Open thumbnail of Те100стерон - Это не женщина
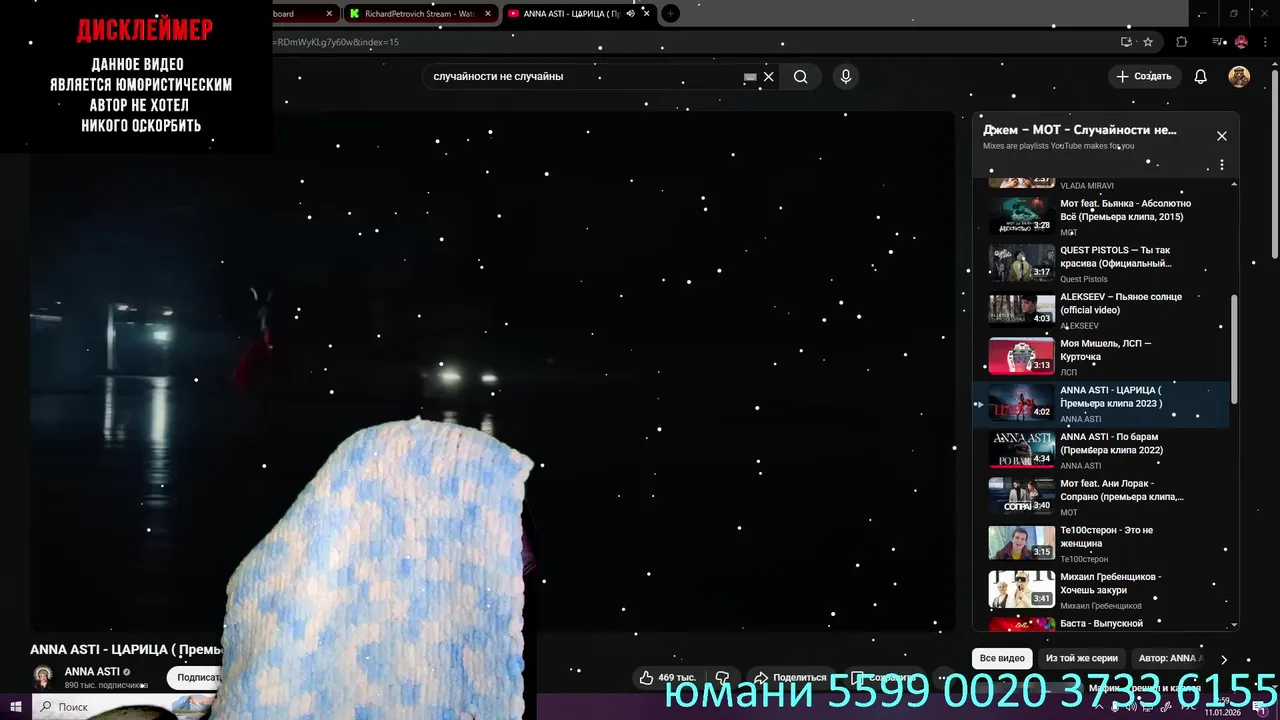The image size is (1280, 720). pyautogui.click(x=1021, y=542)
